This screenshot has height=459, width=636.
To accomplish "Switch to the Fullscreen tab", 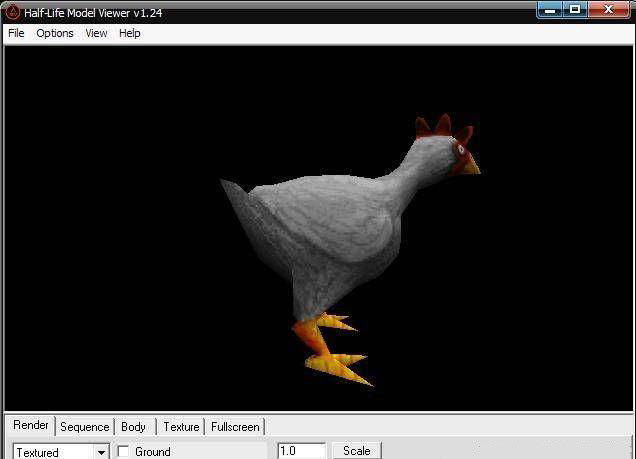I will coord(235,427).
